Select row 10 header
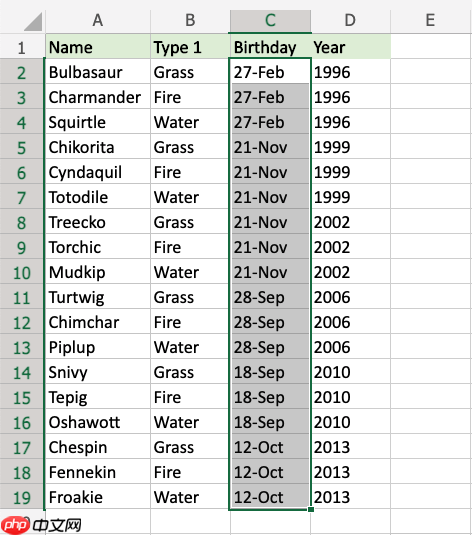 tap(22, 272)
